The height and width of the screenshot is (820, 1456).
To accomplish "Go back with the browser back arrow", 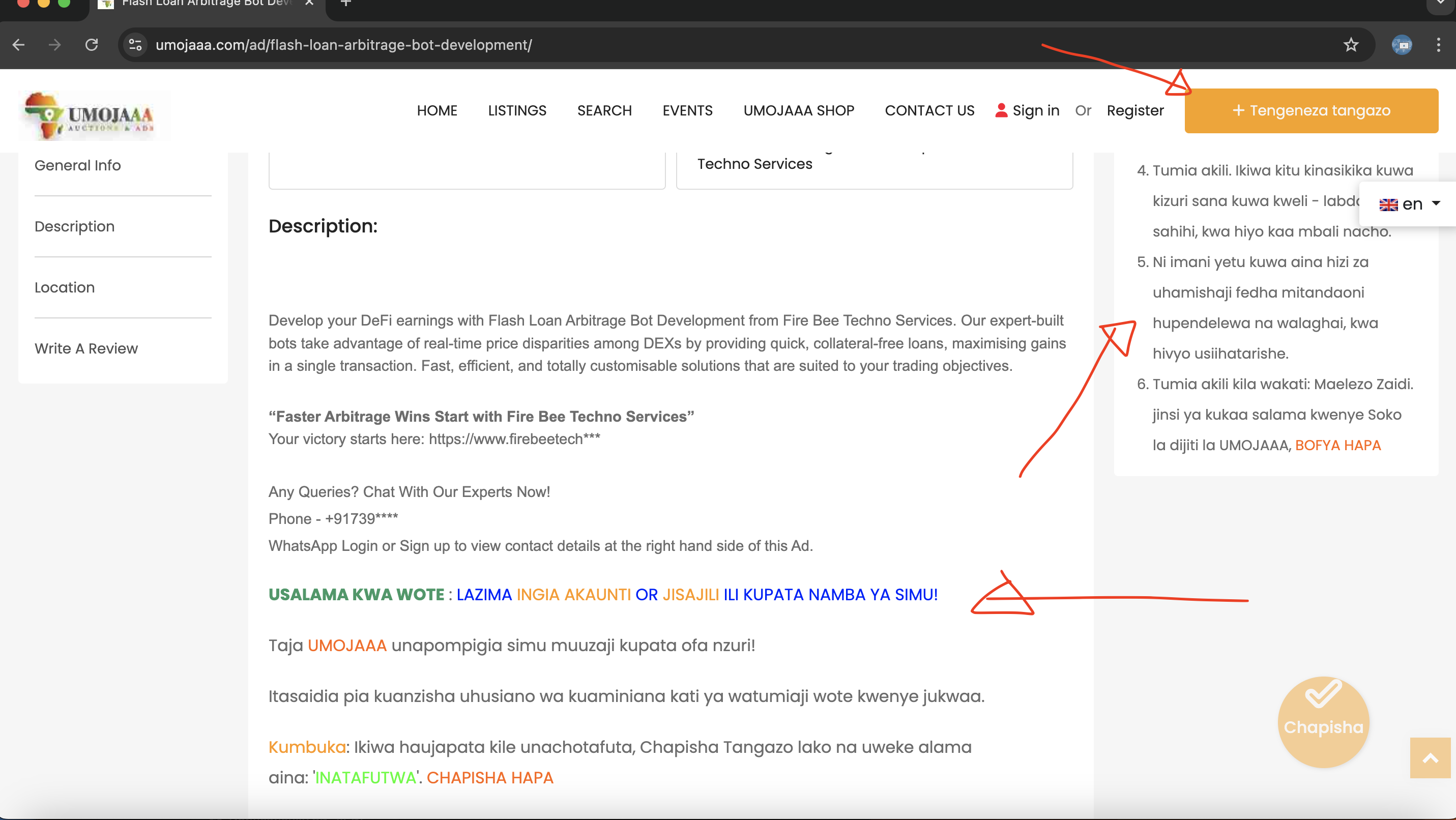I will [19, 45].
